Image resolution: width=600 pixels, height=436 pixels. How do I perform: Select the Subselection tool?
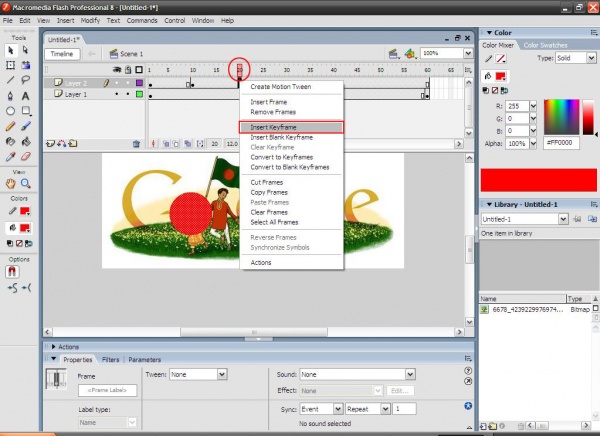click(26, 50)
